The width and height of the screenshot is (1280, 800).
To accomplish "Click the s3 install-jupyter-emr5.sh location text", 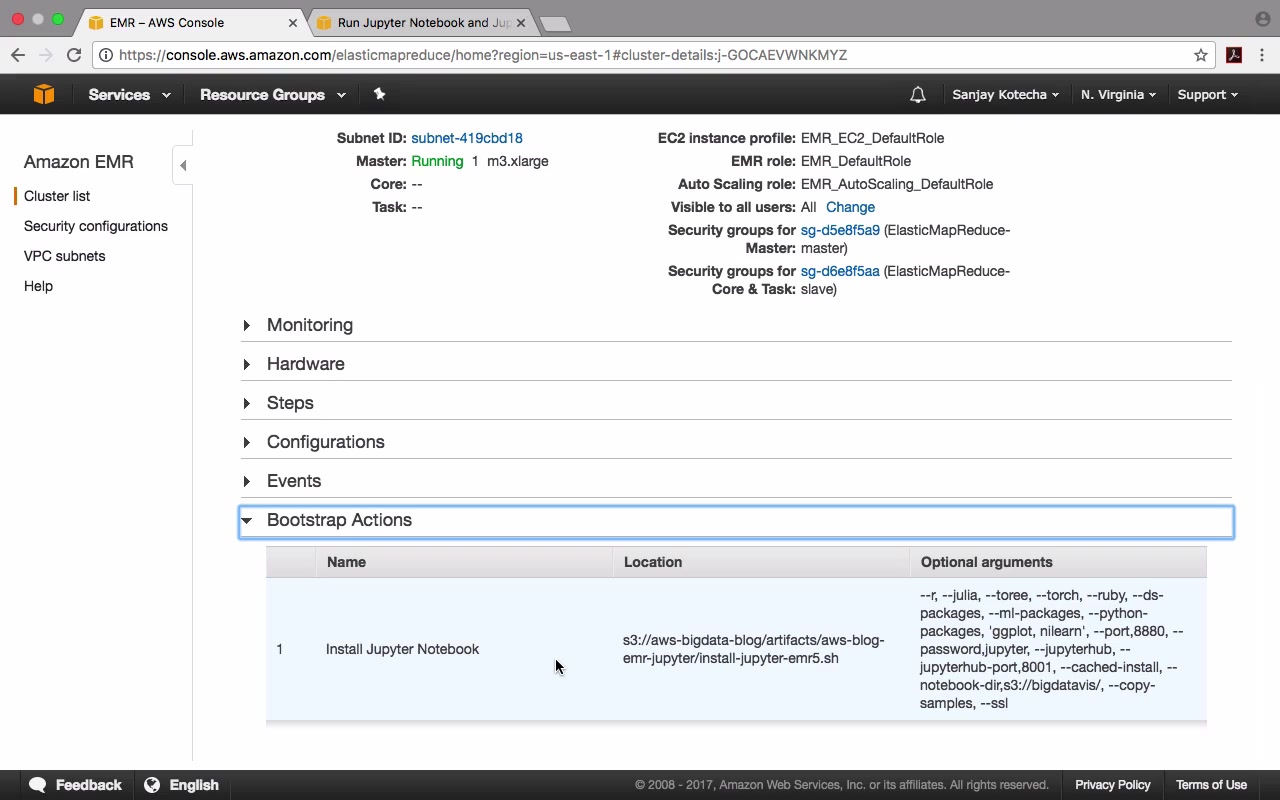I will pyautogui.click(x=754, y=649).
